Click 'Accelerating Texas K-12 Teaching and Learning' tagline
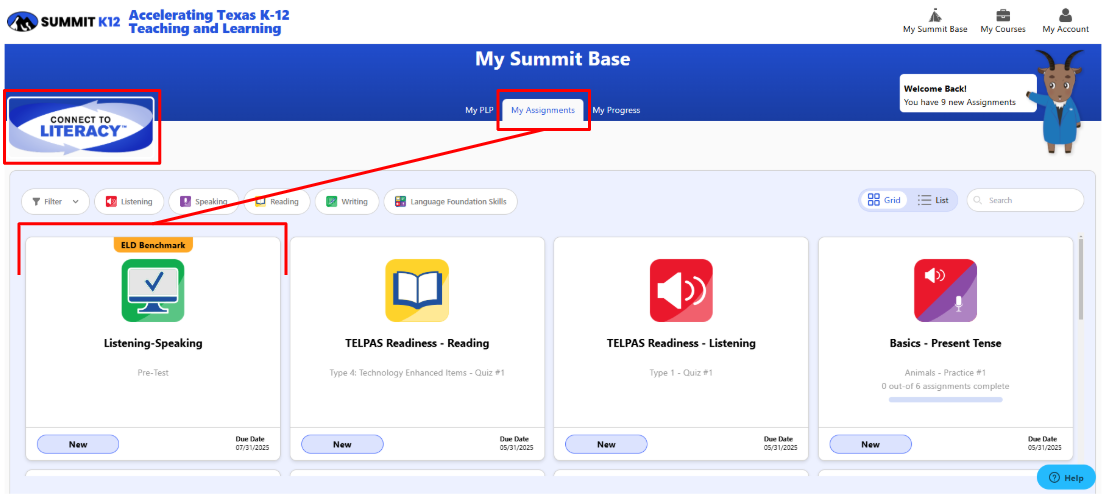 click(x=209, y=22)
